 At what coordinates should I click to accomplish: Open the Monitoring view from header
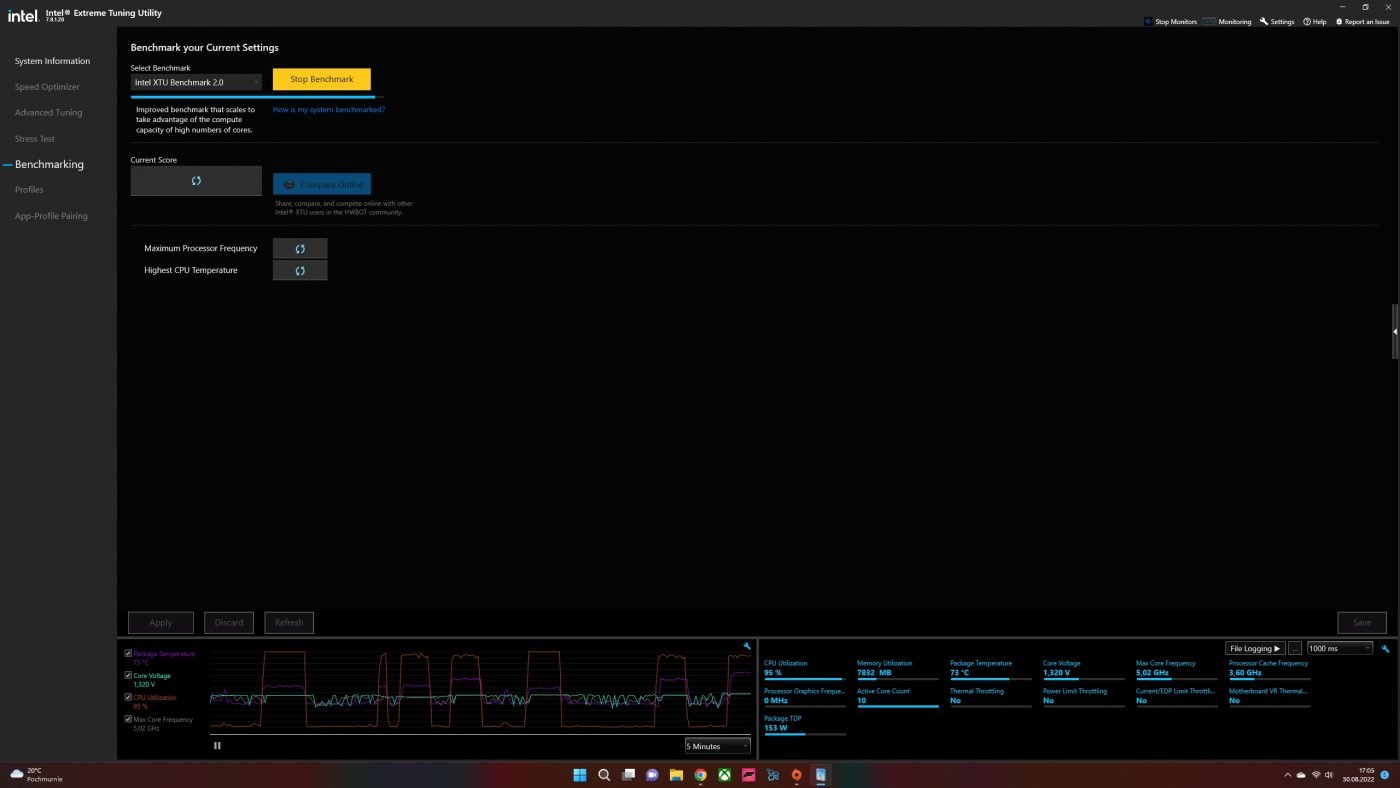click(x=1227, y=21)
